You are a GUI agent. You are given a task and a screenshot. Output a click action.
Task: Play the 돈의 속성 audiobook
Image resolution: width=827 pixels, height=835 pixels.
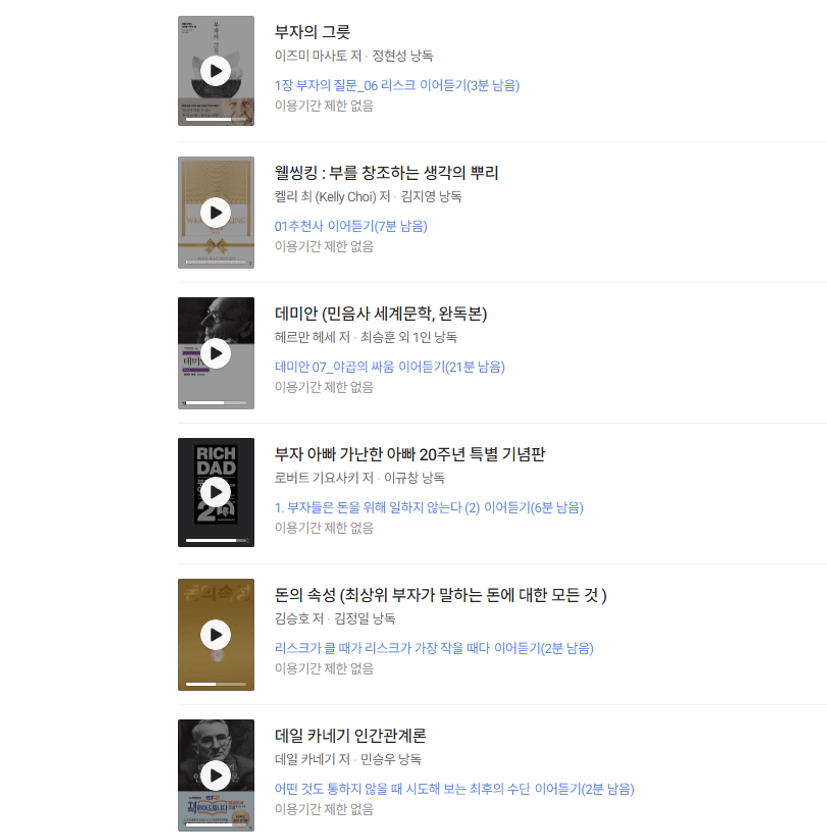coord(216,635)
